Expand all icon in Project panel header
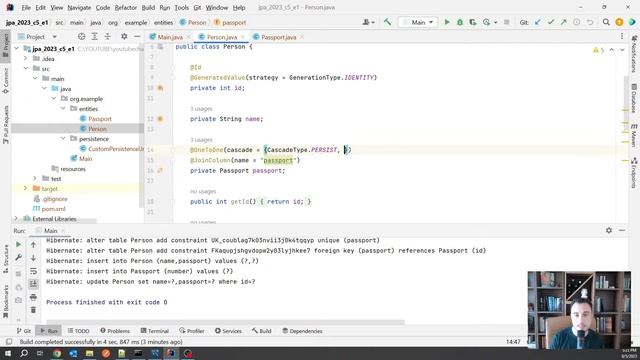 tap(95, 37)
